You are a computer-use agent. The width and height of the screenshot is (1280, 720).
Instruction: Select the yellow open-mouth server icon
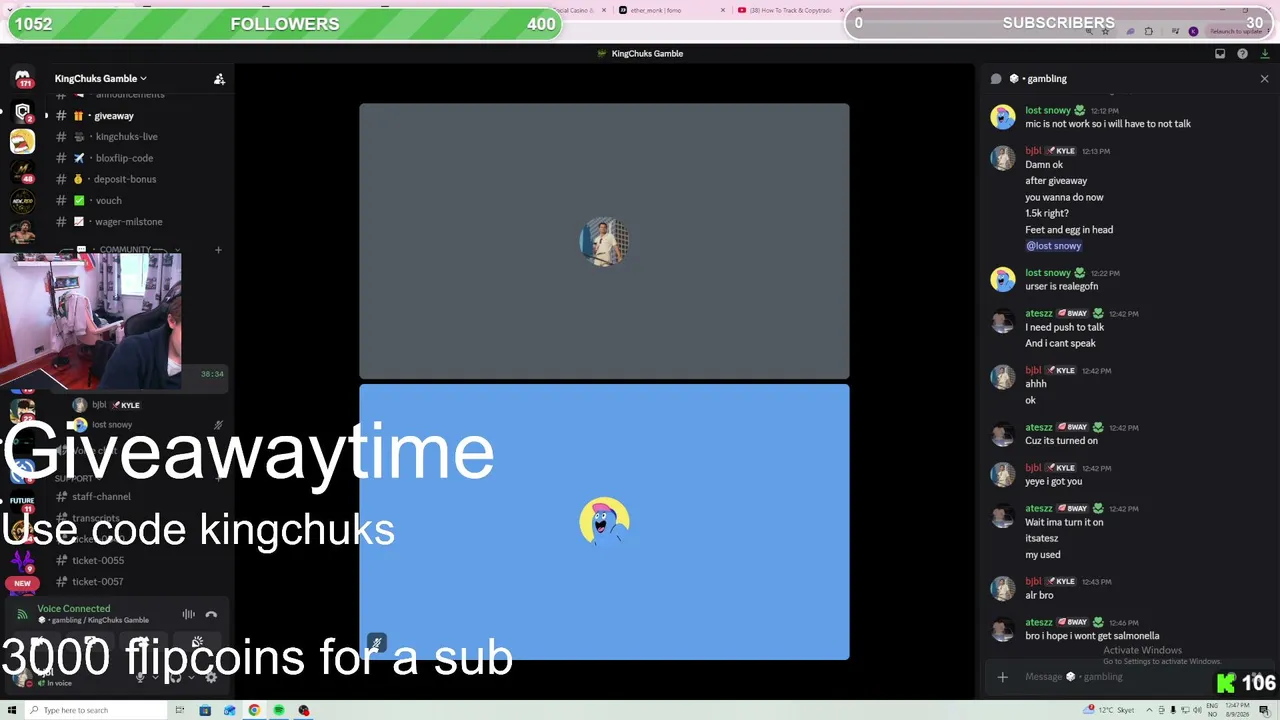click(x=22, y=142)
